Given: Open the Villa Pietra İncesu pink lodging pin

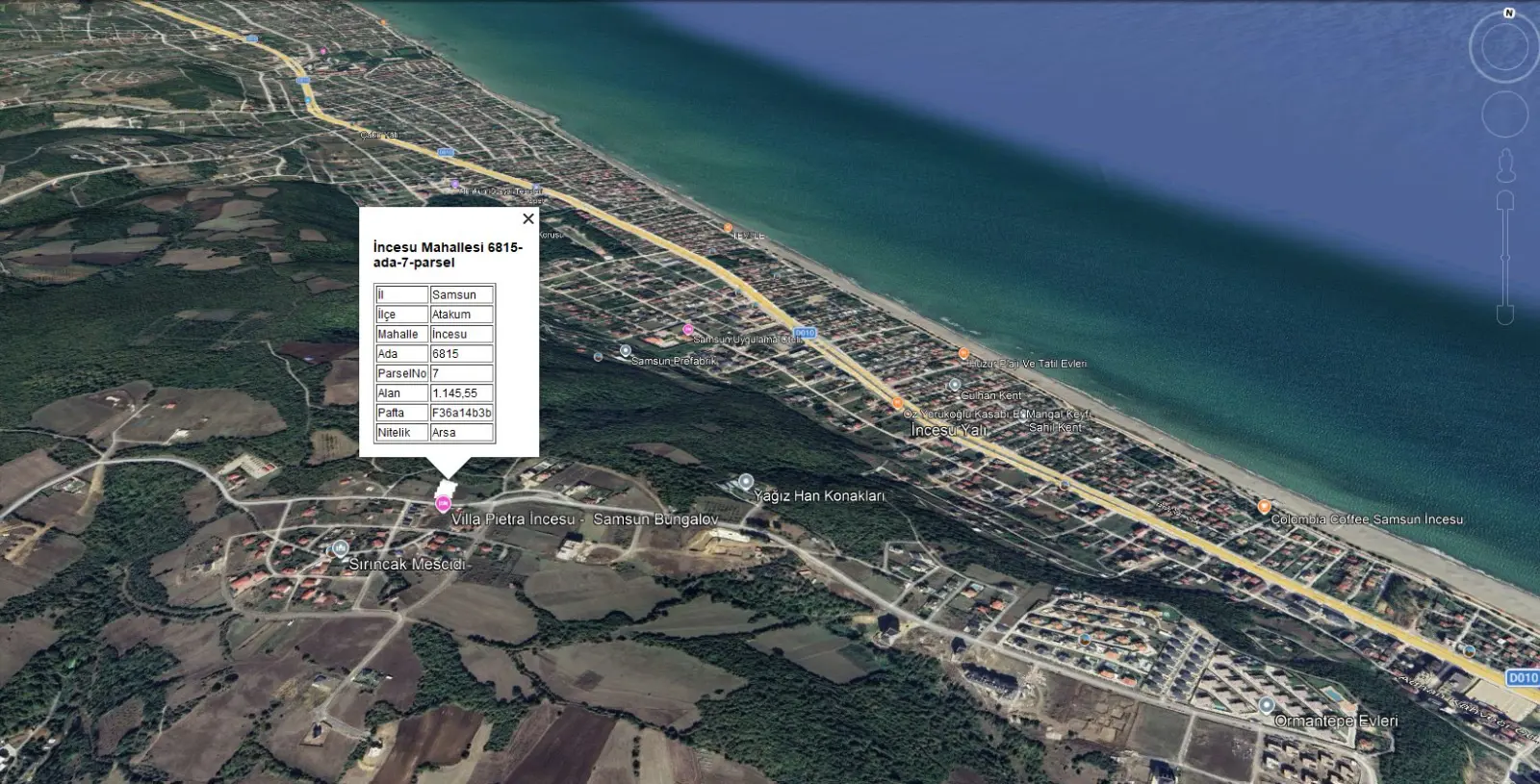Looking at the screenshot, I should 444,504.
